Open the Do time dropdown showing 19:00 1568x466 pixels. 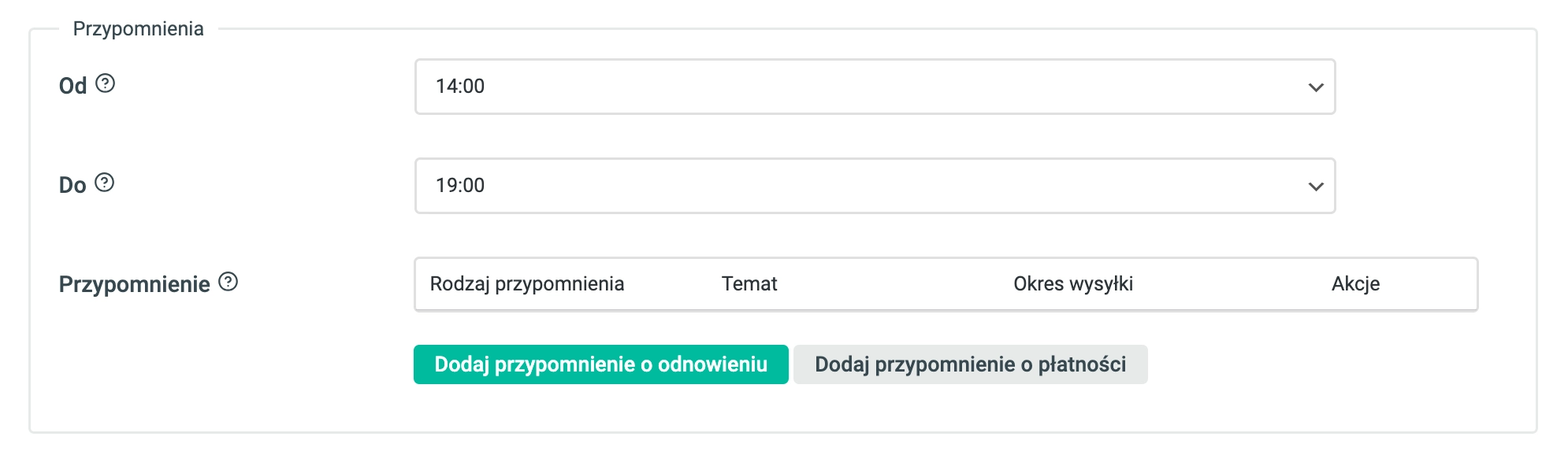875,186
